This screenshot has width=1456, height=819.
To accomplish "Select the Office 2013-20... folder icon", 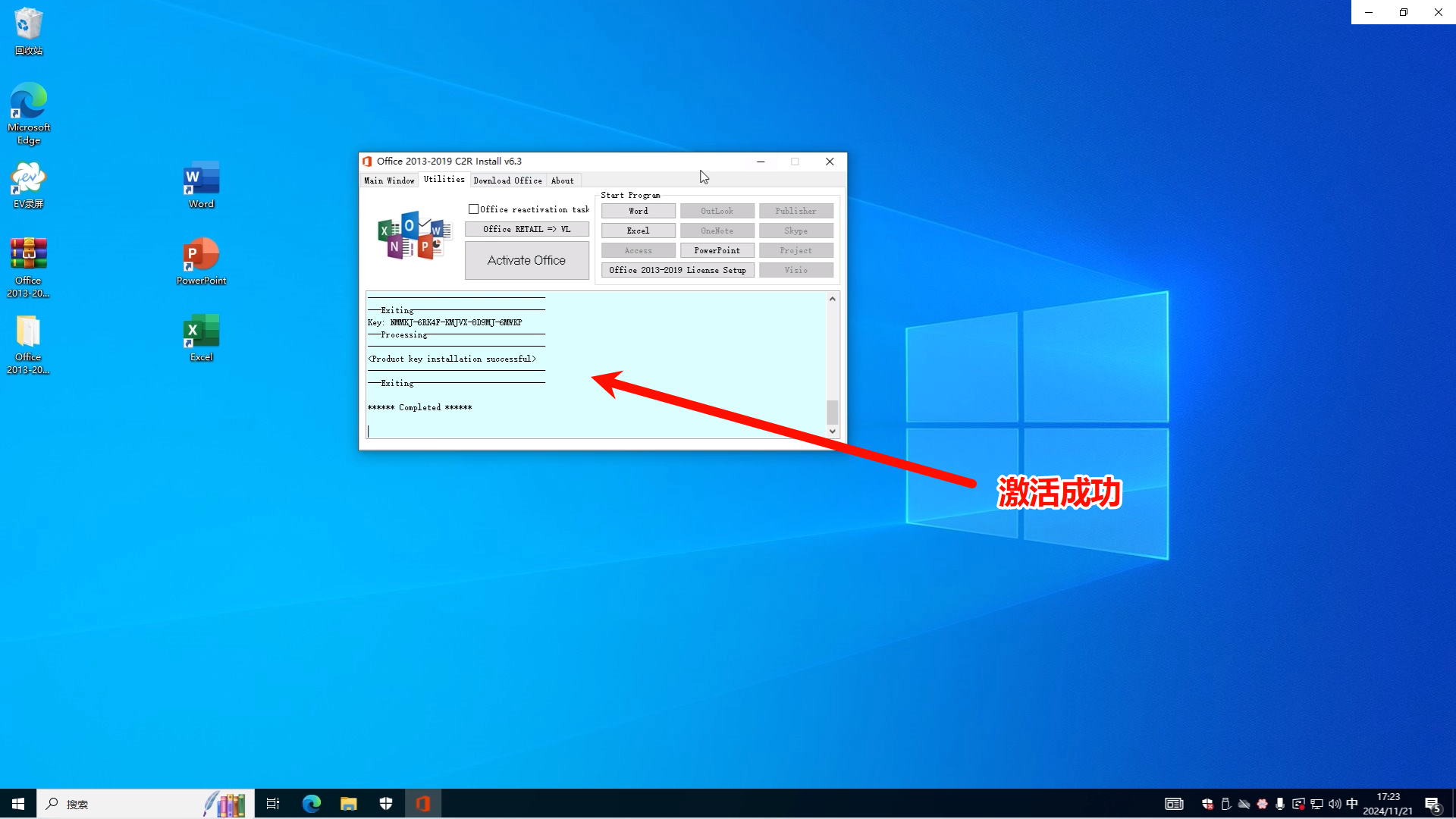I will coord(28,345).
